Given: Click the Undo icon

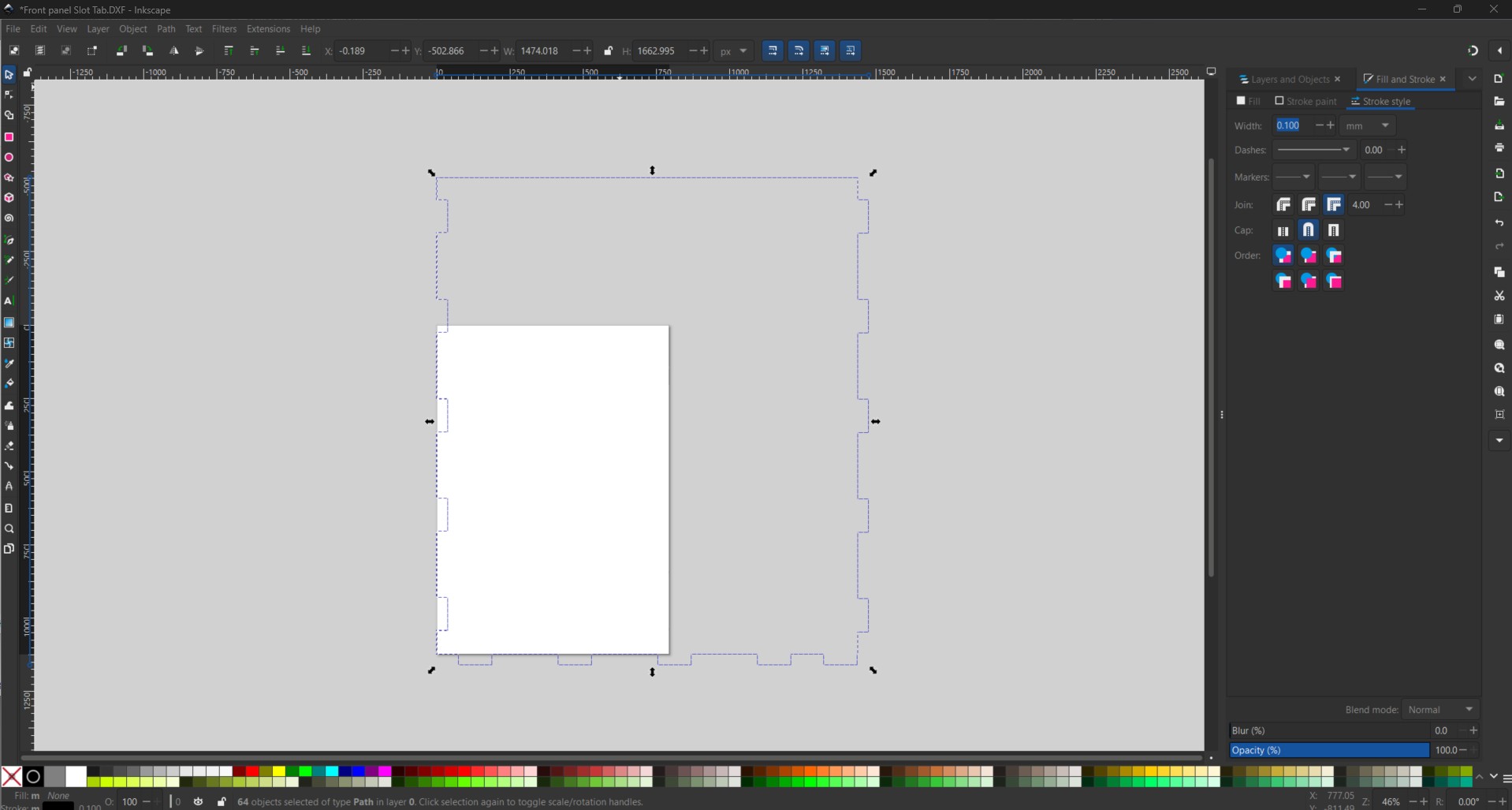Looking at the screenshot, I should click(1499, 223).
